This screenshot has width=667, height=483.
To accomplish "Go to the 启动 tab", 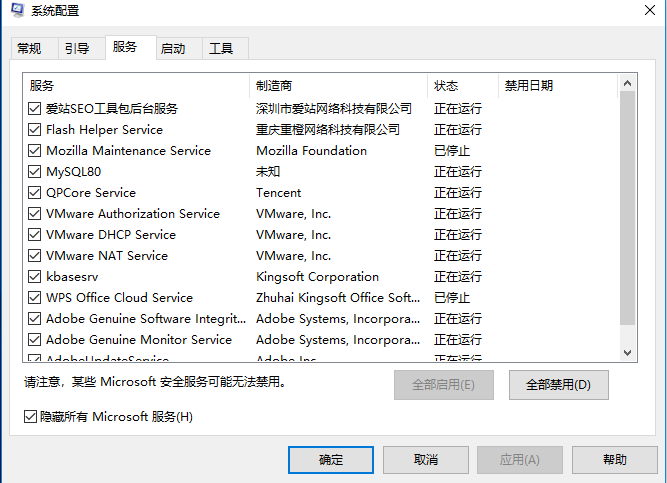I will pyautogui.click(x=173, y=49).
